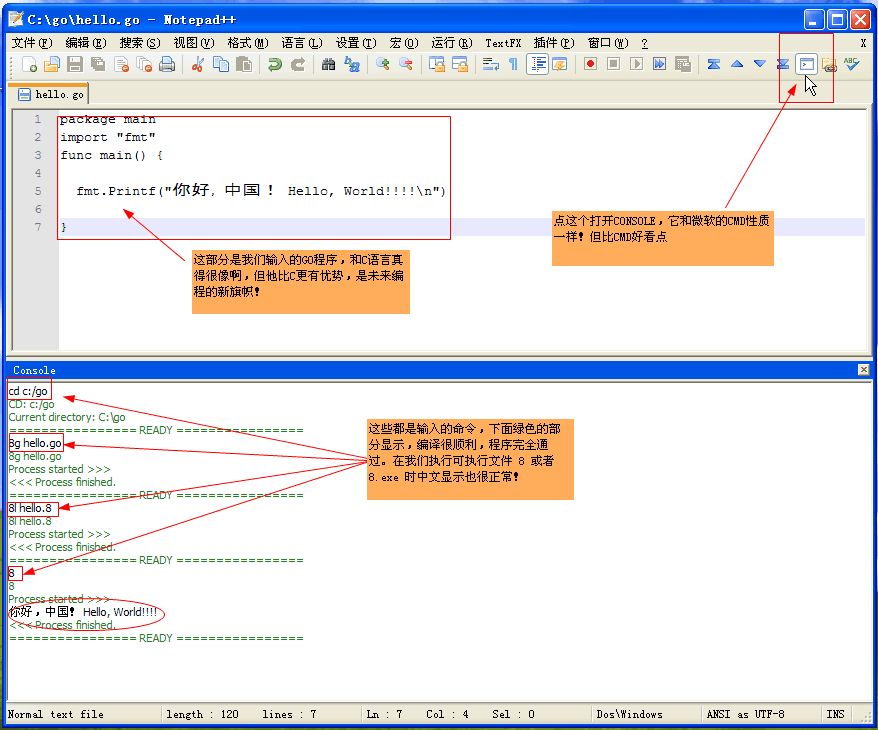
Task: Click the Cut scissors icon
Action: tap(197, 64)
